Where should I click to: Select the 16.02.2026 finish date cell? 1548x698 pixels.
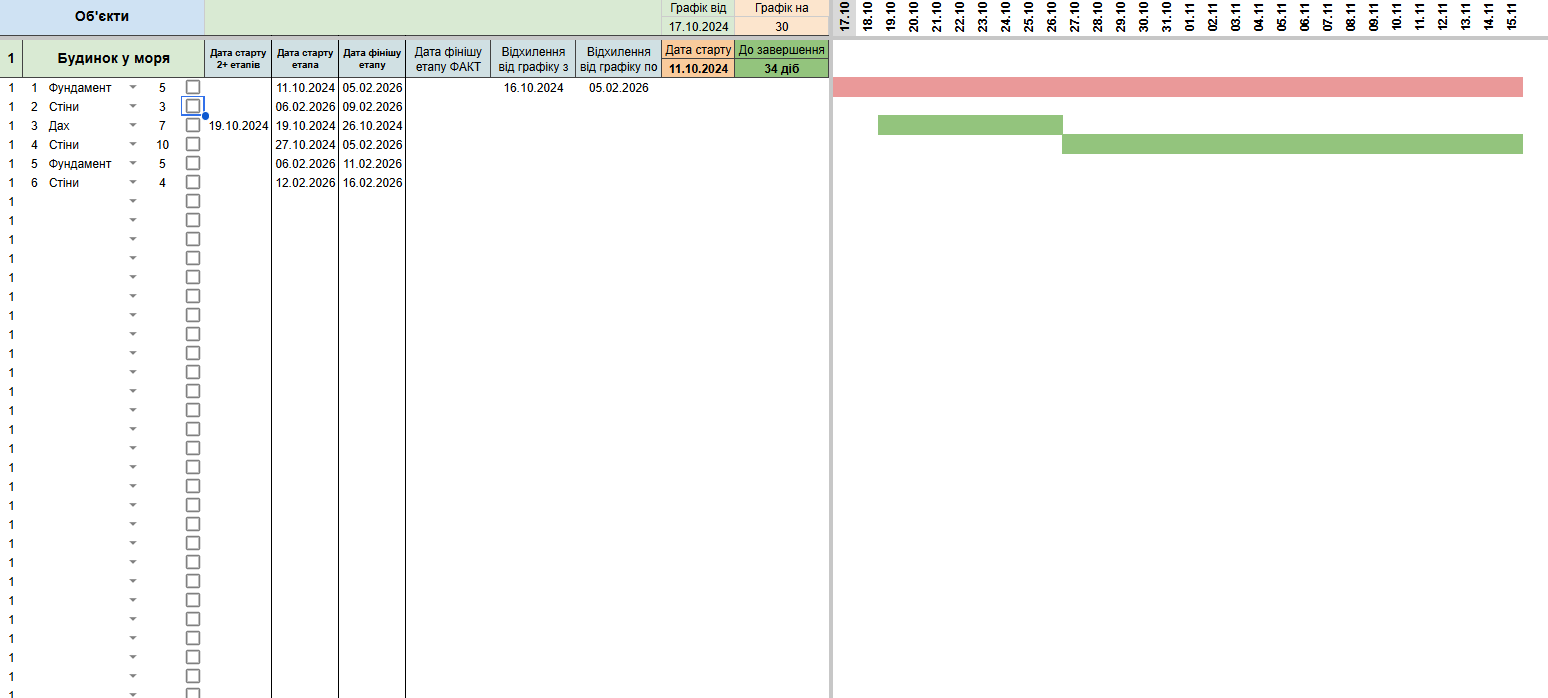click(x=372, y=183)
